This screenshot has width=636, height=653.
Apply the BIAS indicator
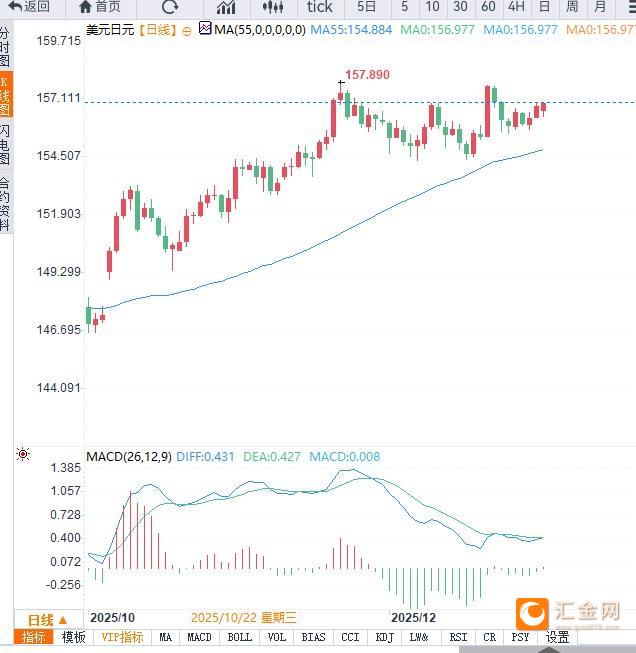tap(313, 638)
